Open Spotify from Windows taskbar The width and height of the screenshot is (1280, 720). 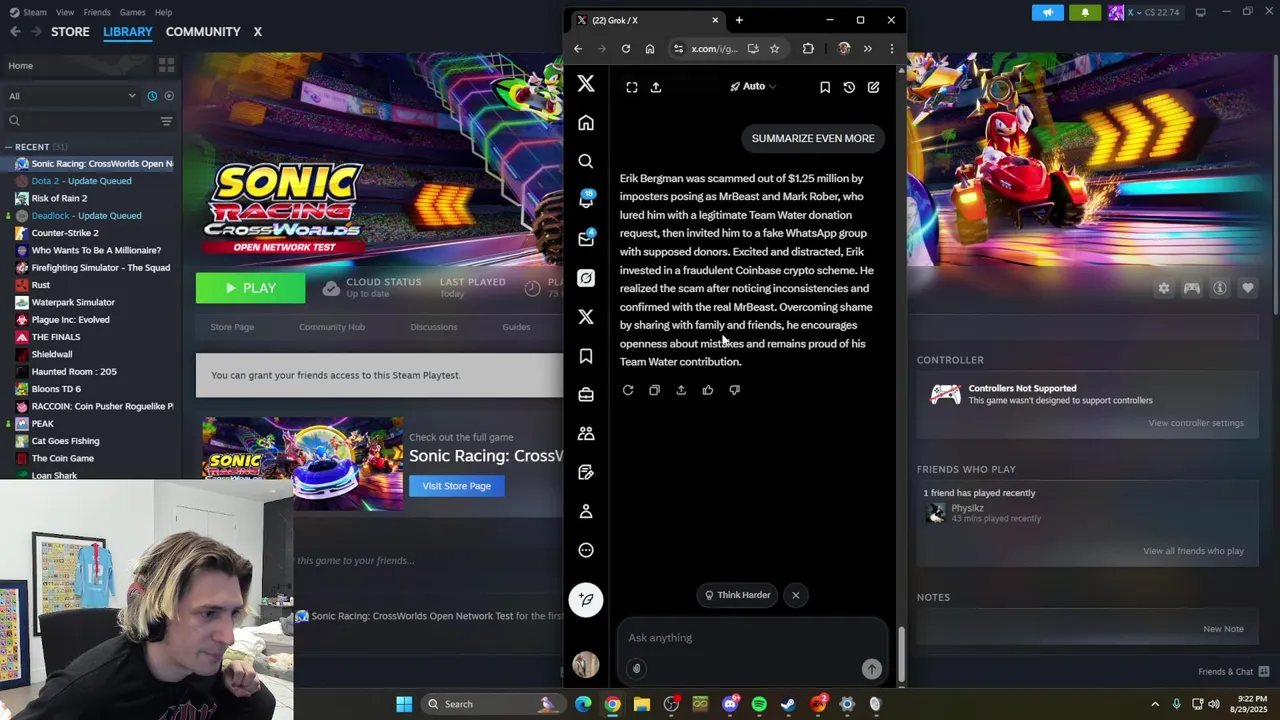point(759,704)
